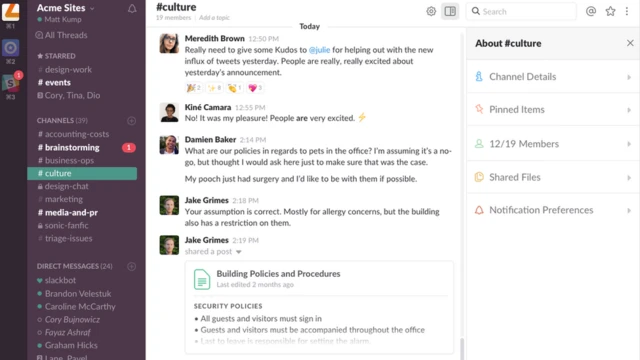This screenshot has width=640, height=360.
Task: Switch to the third workspace with notification badge
Action: pos(11,83)
